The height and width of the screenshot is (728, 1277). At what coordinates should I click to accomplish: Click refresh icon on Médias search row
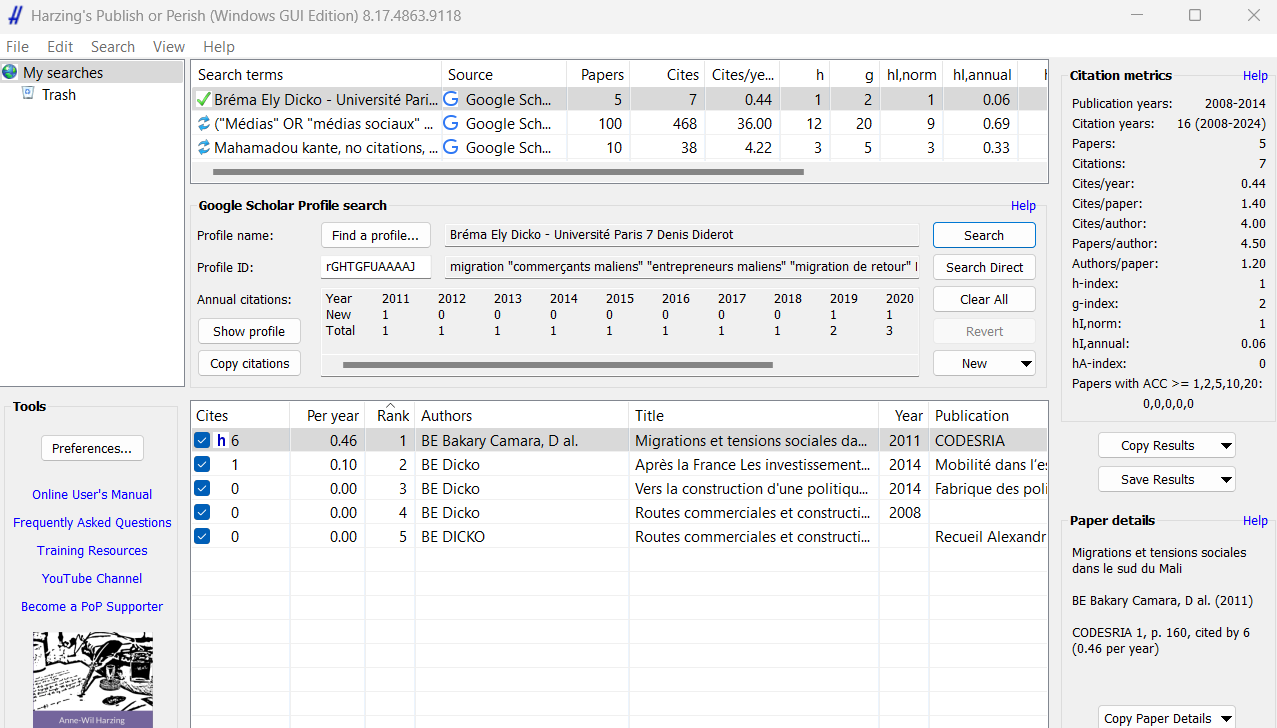pyautogui.click(x=203, y=124)
